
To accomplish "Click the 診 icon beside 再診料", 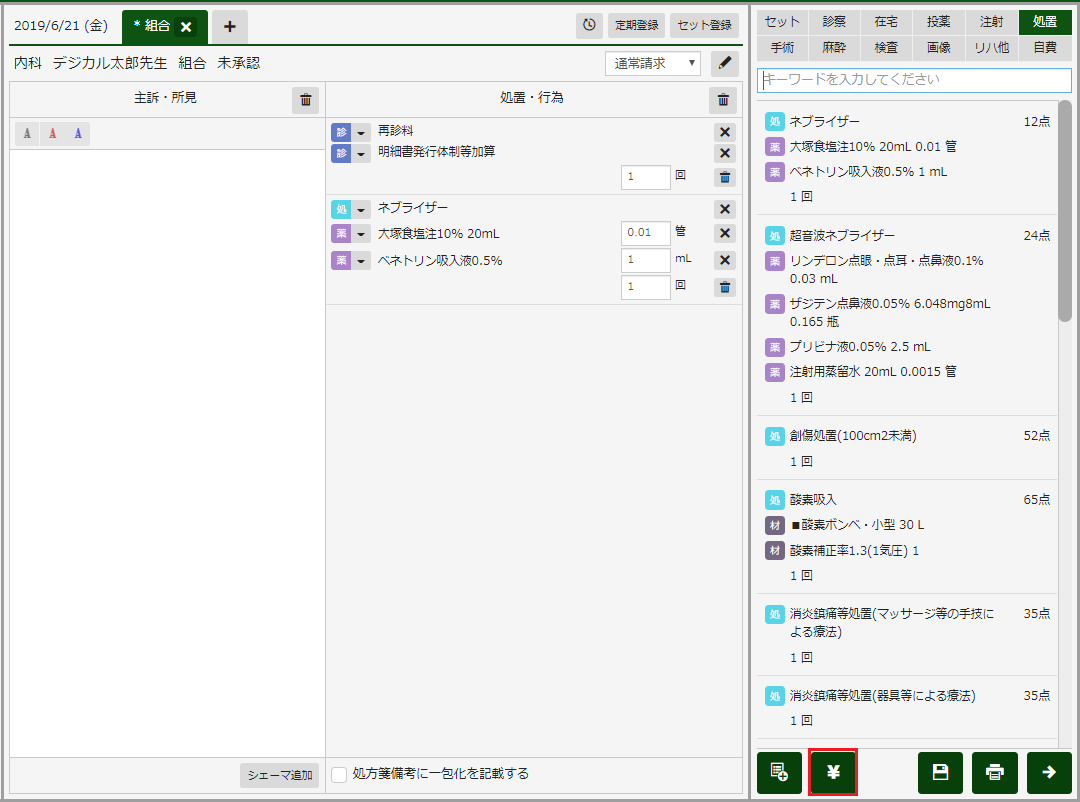I will (341, 132).
